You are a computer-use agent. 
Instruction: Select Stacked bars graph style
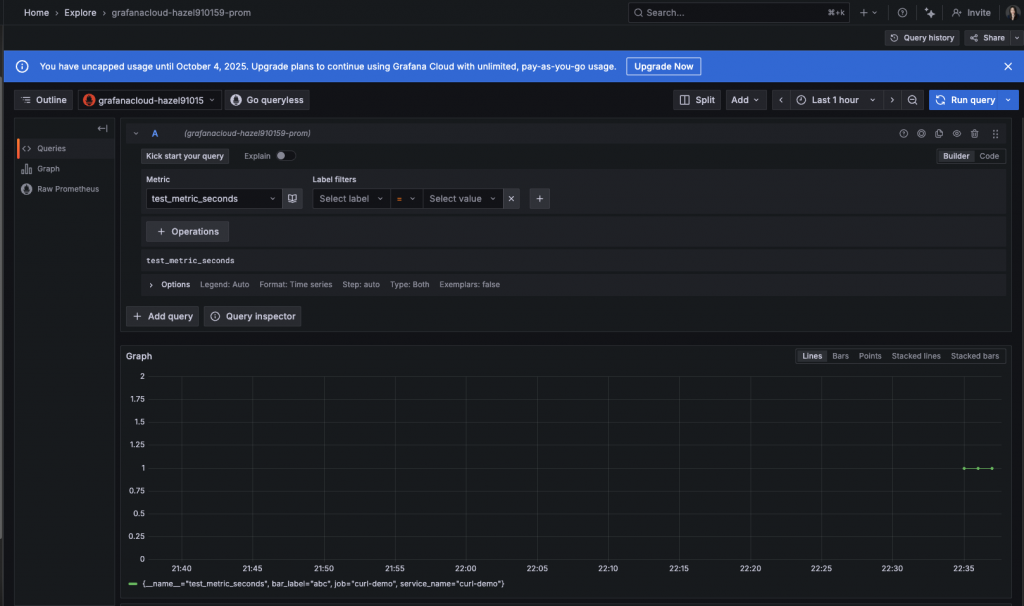974,356
